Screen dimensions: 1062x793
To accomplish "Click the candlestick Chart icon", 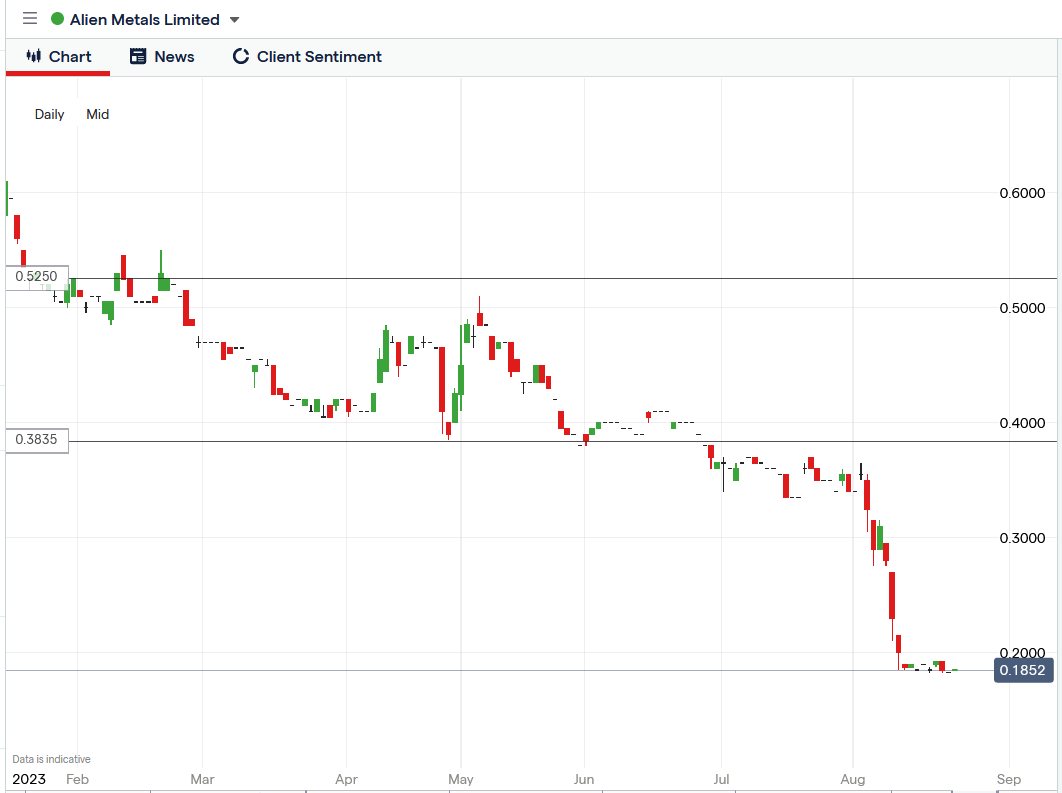I will coord(34,56).
